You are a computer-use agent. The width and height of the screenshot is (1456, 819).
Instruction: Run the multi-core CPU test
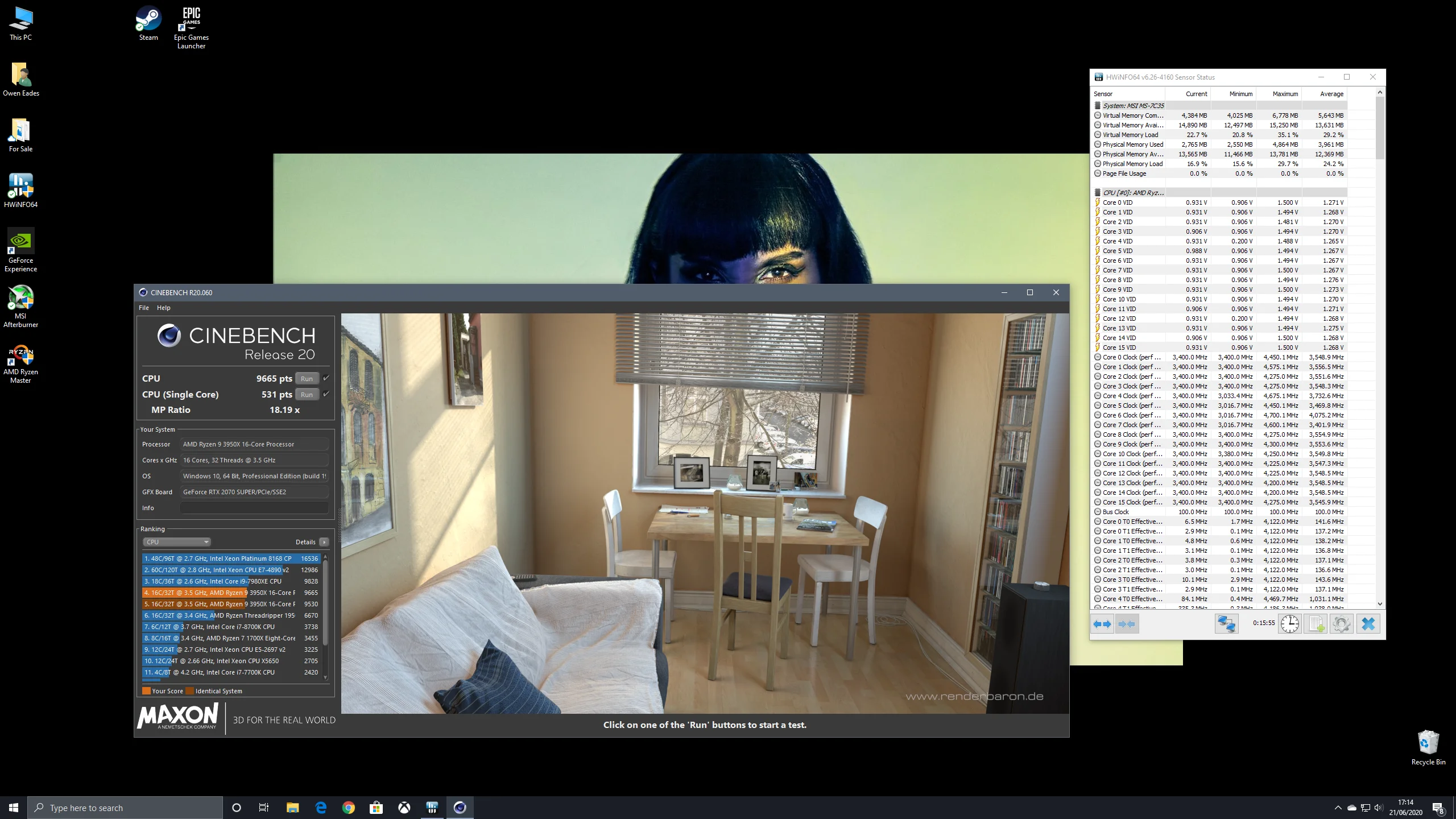tap(307, 379)
